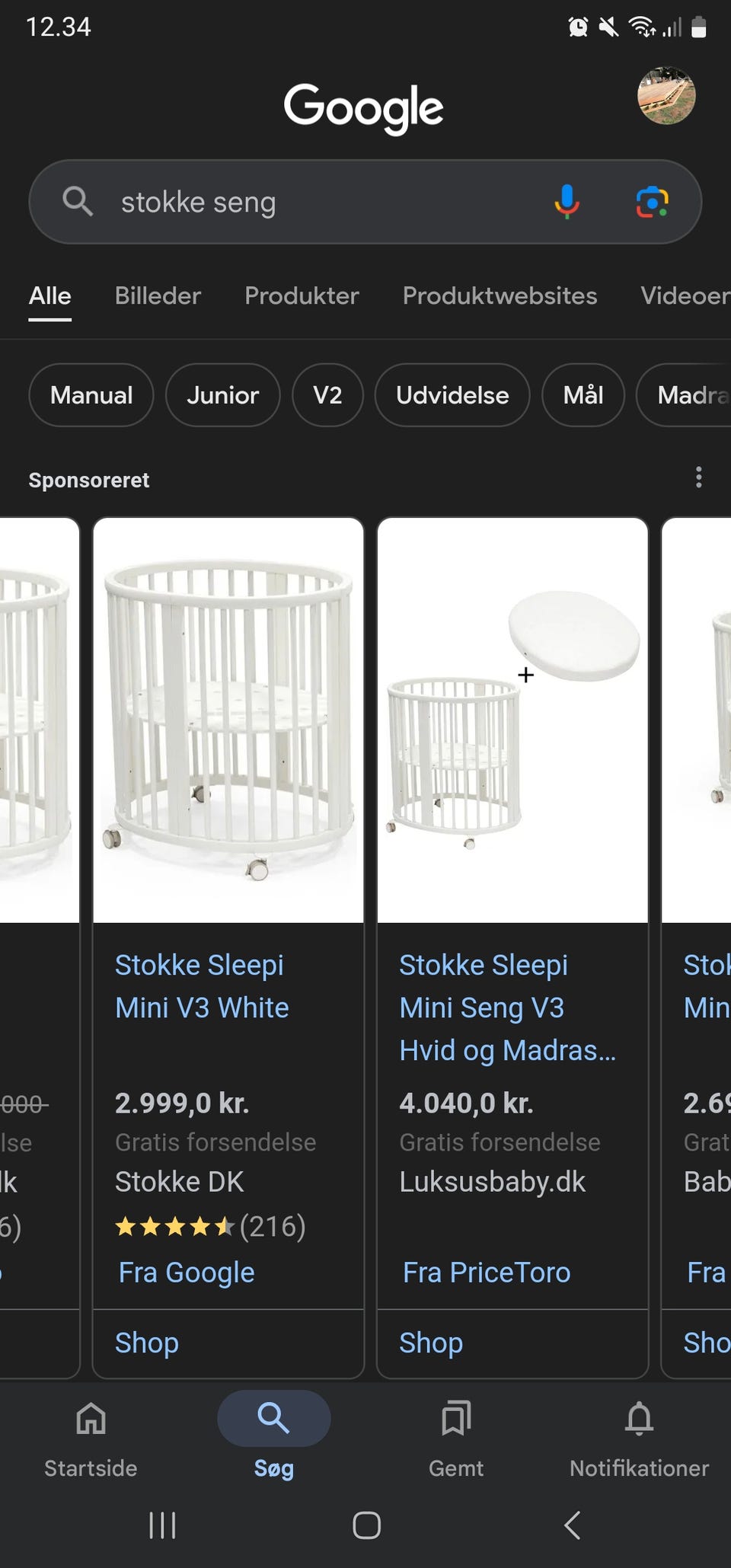Select the Produktwebsites tab
The image size is (731, 1568).
(x=500, y=296)
